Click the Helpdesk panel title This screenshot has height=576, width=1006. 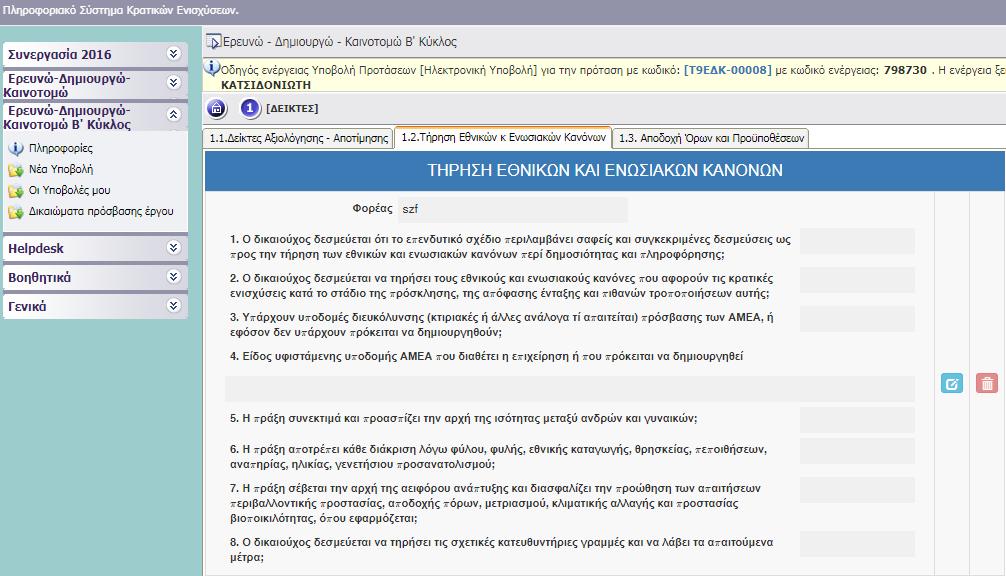click(x=36, y=248)
